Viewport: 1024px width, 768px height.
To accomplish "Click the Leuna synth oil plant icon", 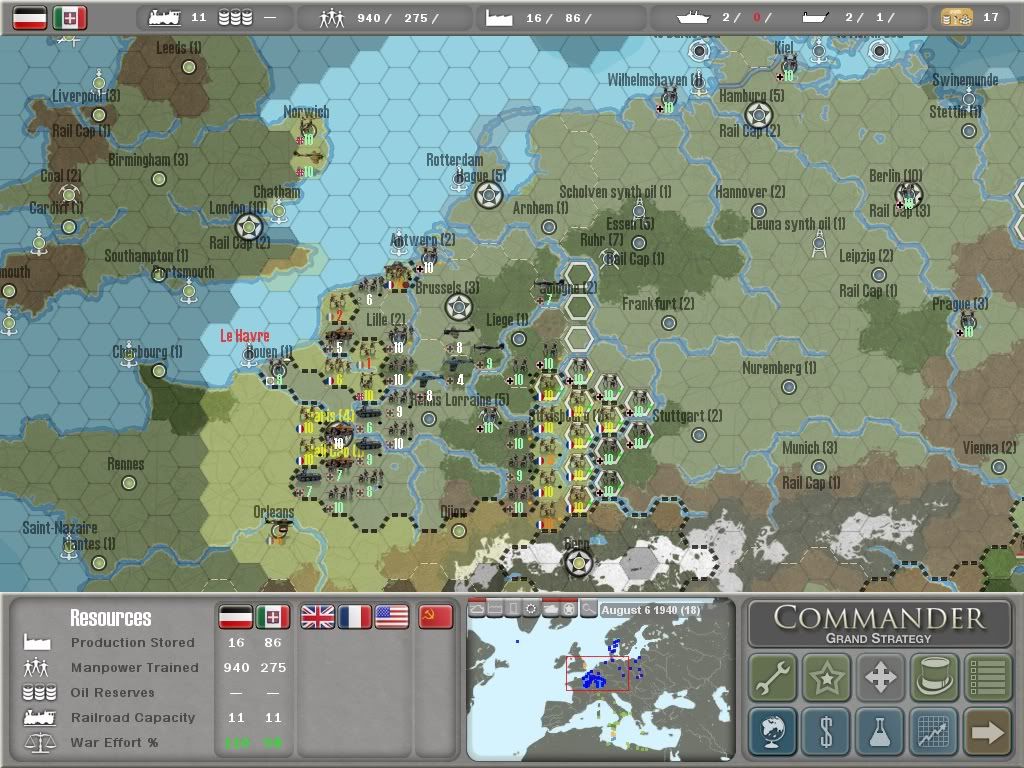I will [819, 246].
